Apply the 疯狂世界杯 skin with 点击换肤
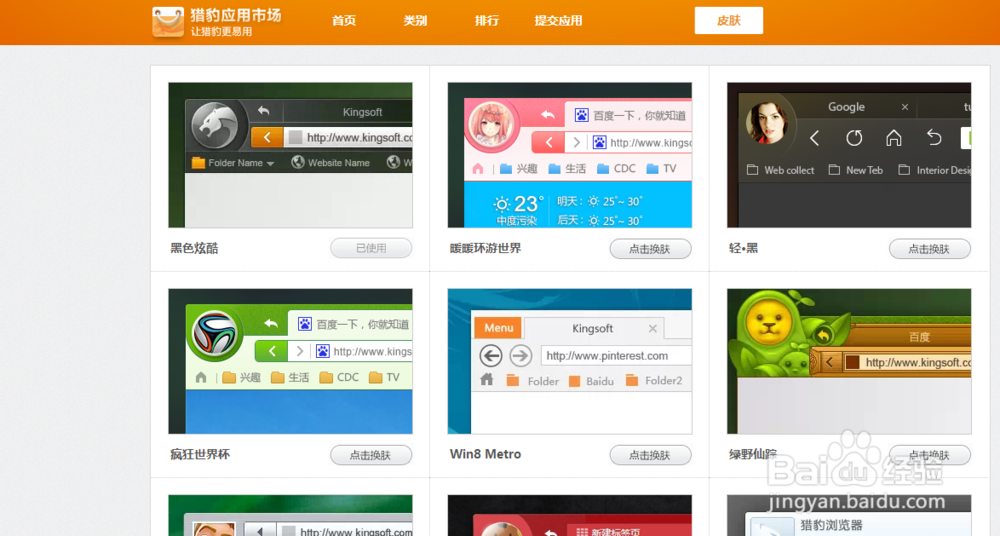This screenshot has width=1000, height=536. click(x=371, y=455)
